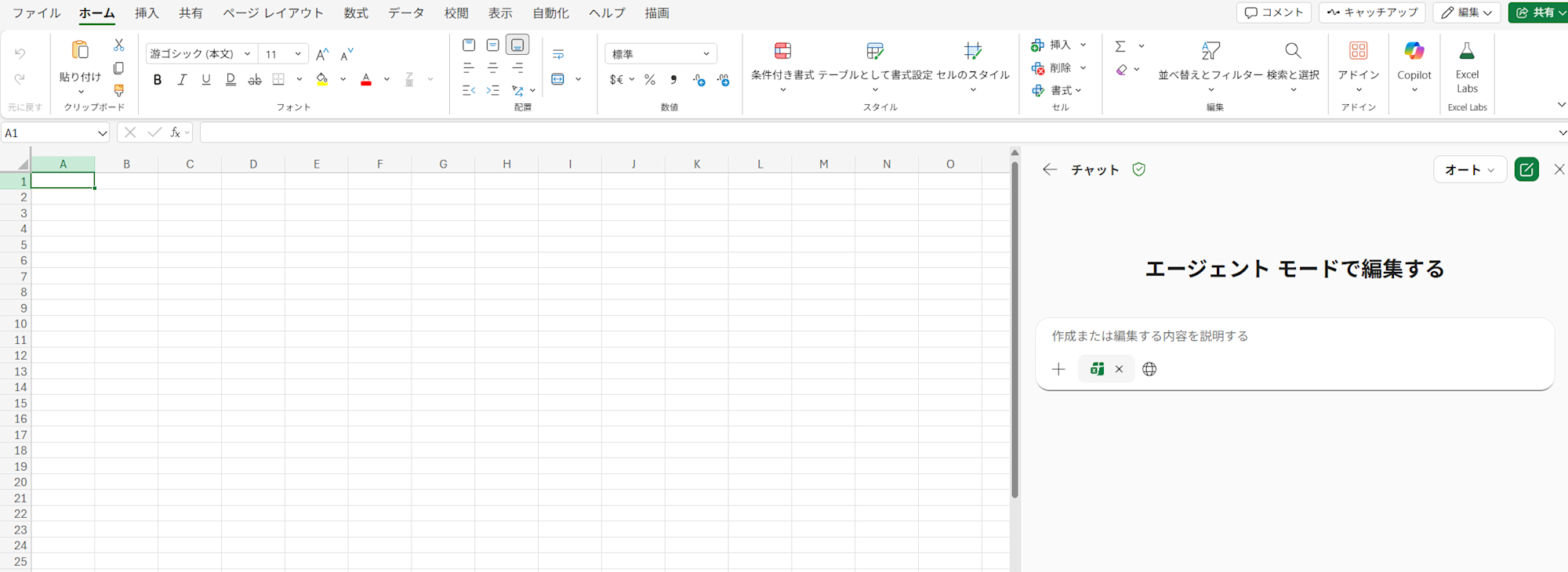
Task: Click the コメント button
Action: 1274,13
